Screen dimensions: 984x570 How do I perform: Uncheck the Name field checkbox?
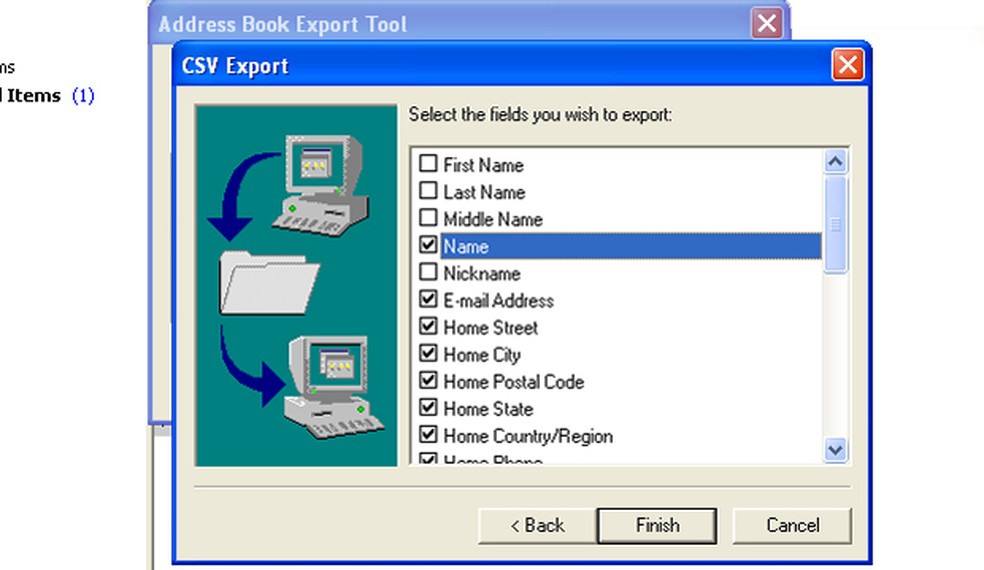[428, 245]
